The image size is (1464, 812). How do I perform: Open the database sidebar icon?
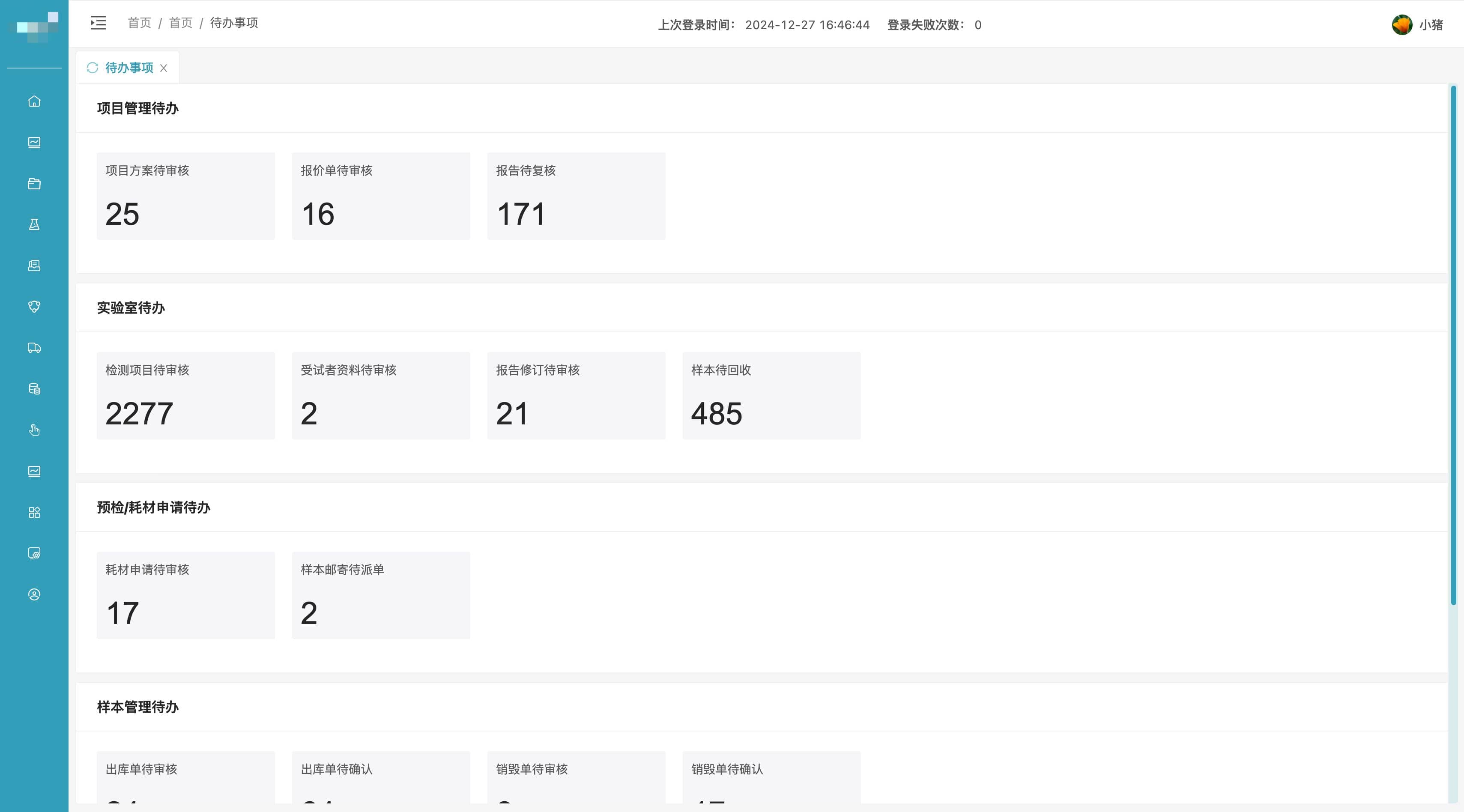pyautogui.click(x=34, y=389)
